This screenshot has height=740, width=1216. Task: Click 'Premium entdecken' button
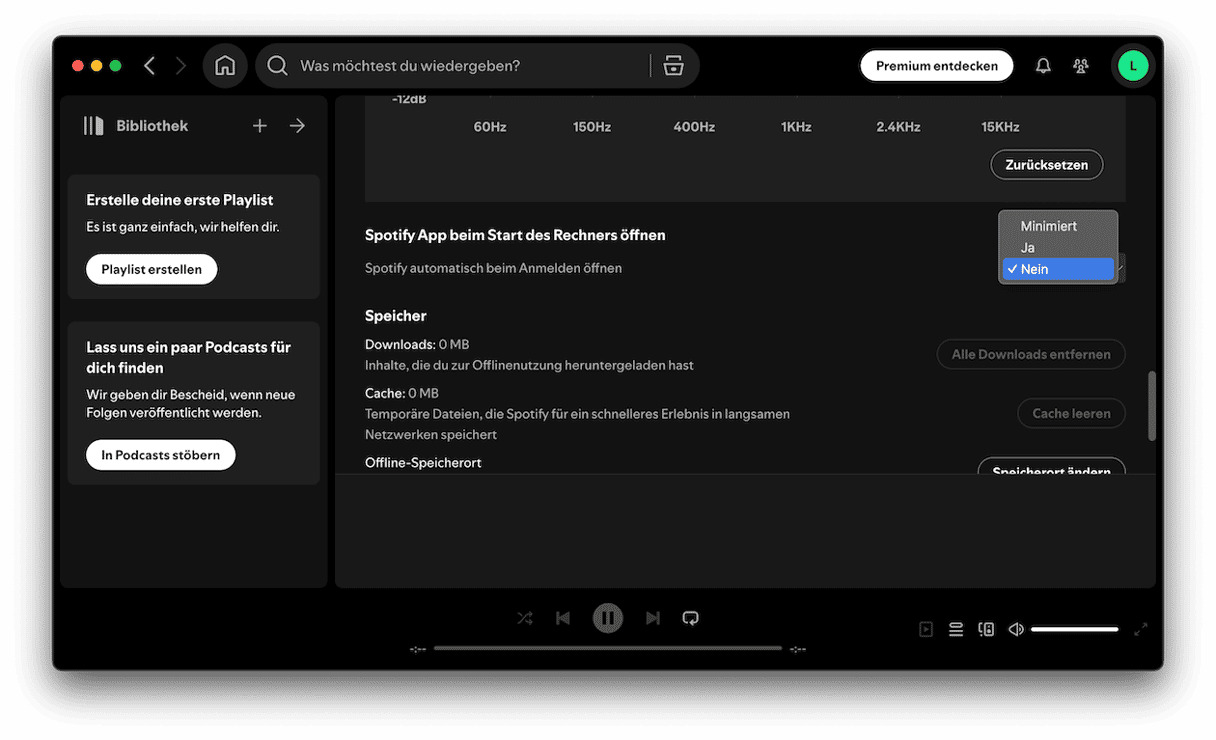(x=937, y=66)
